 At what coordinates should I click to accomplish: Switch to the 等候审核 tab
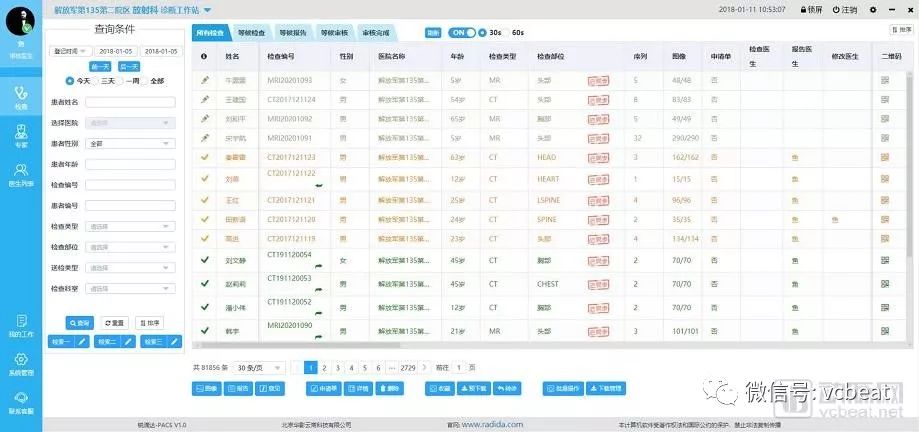pos(334,33)
